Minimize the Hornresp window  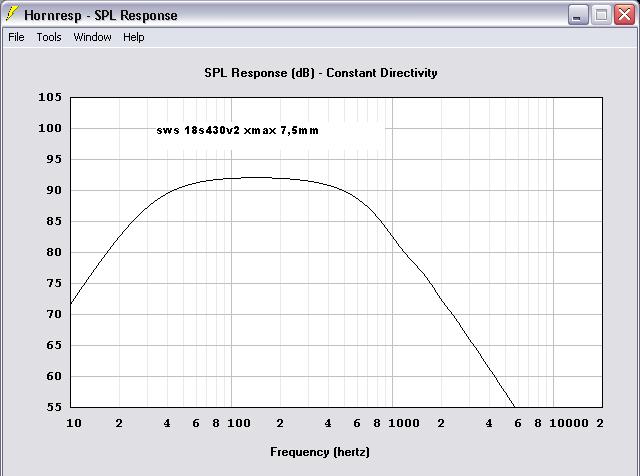tap(577, 15)
